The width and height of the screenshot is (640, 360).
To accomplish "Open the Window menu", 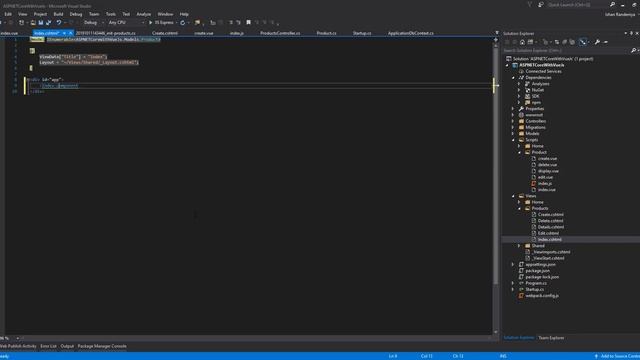I will (x=165, y=14).
